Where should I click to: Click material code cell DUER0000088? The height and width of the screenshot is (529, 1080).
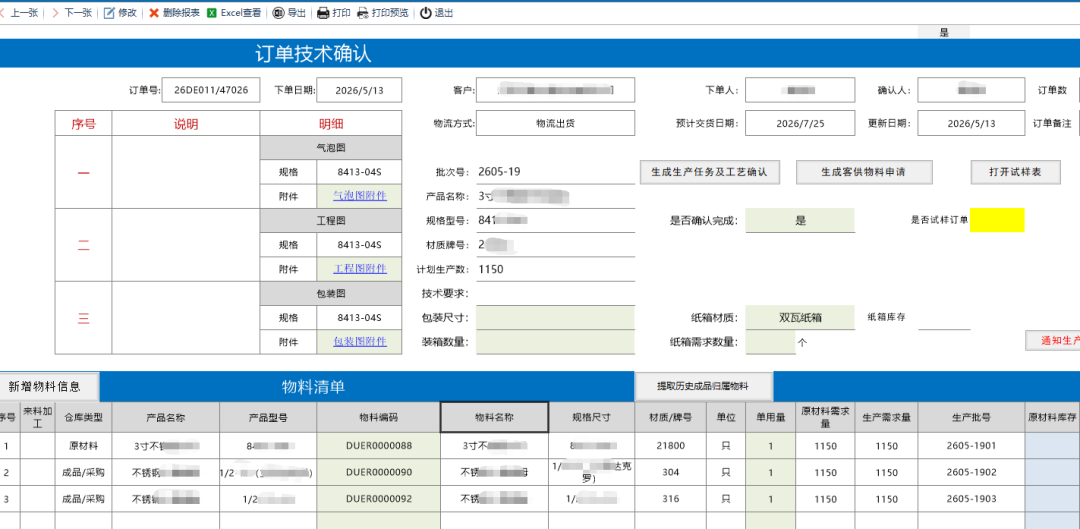379,446
